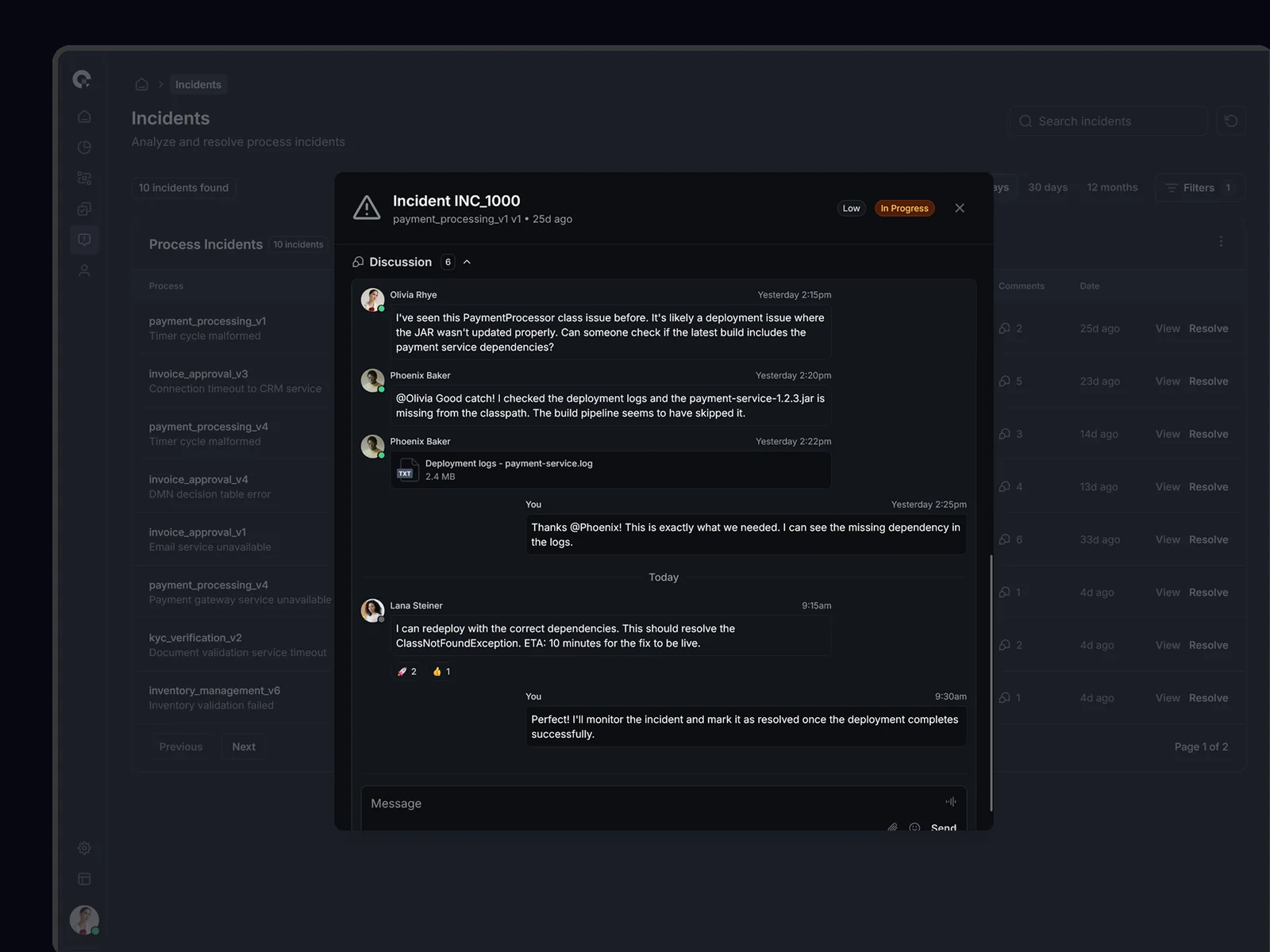Open the emoji picker icon
Image resolution: width=1270 pixels, height=952 pixels.
coord(914,827)
